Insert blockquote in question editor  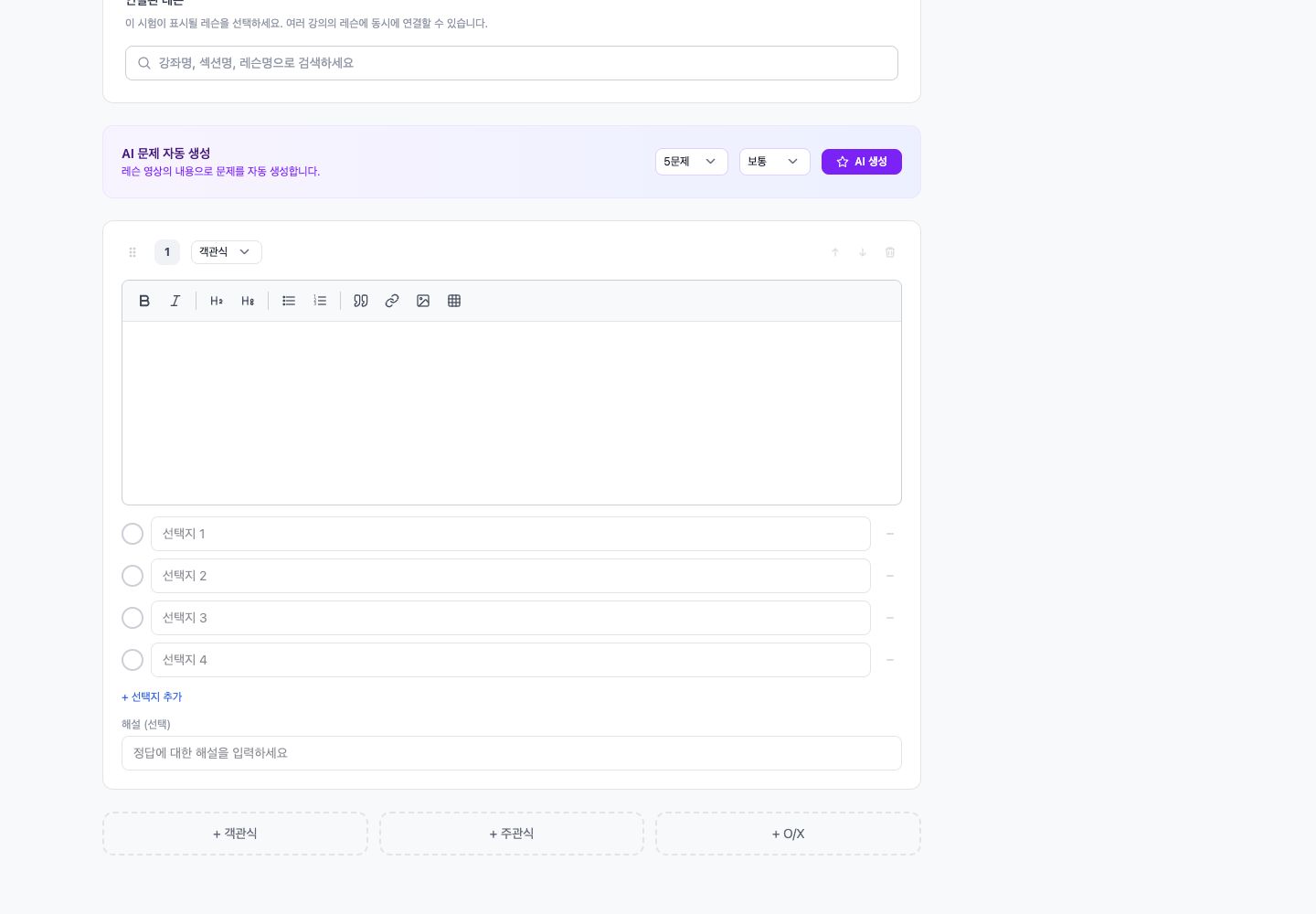361,301
